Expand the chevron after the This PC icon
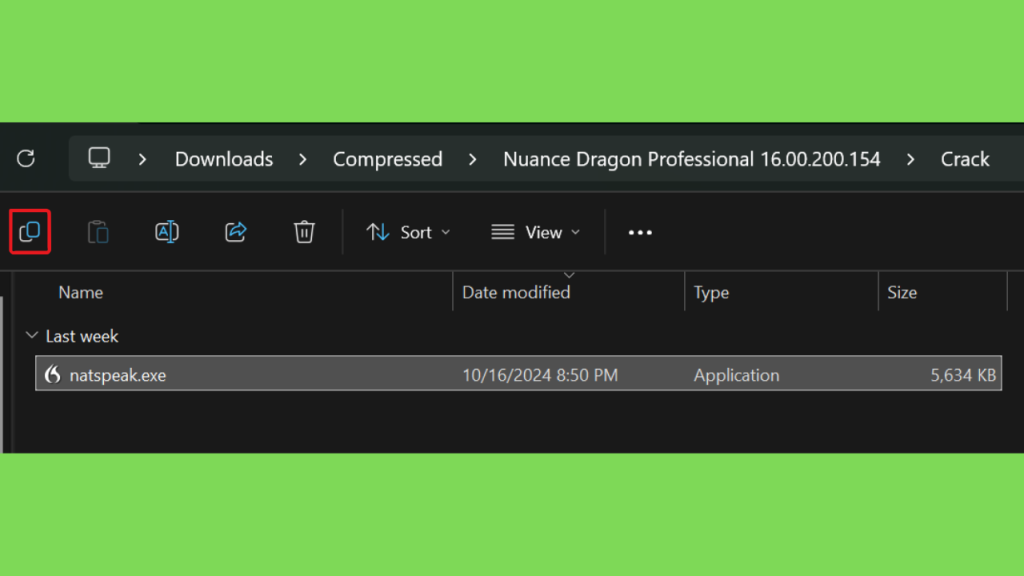The image size is (1024, 576). [x=142, y=159]
